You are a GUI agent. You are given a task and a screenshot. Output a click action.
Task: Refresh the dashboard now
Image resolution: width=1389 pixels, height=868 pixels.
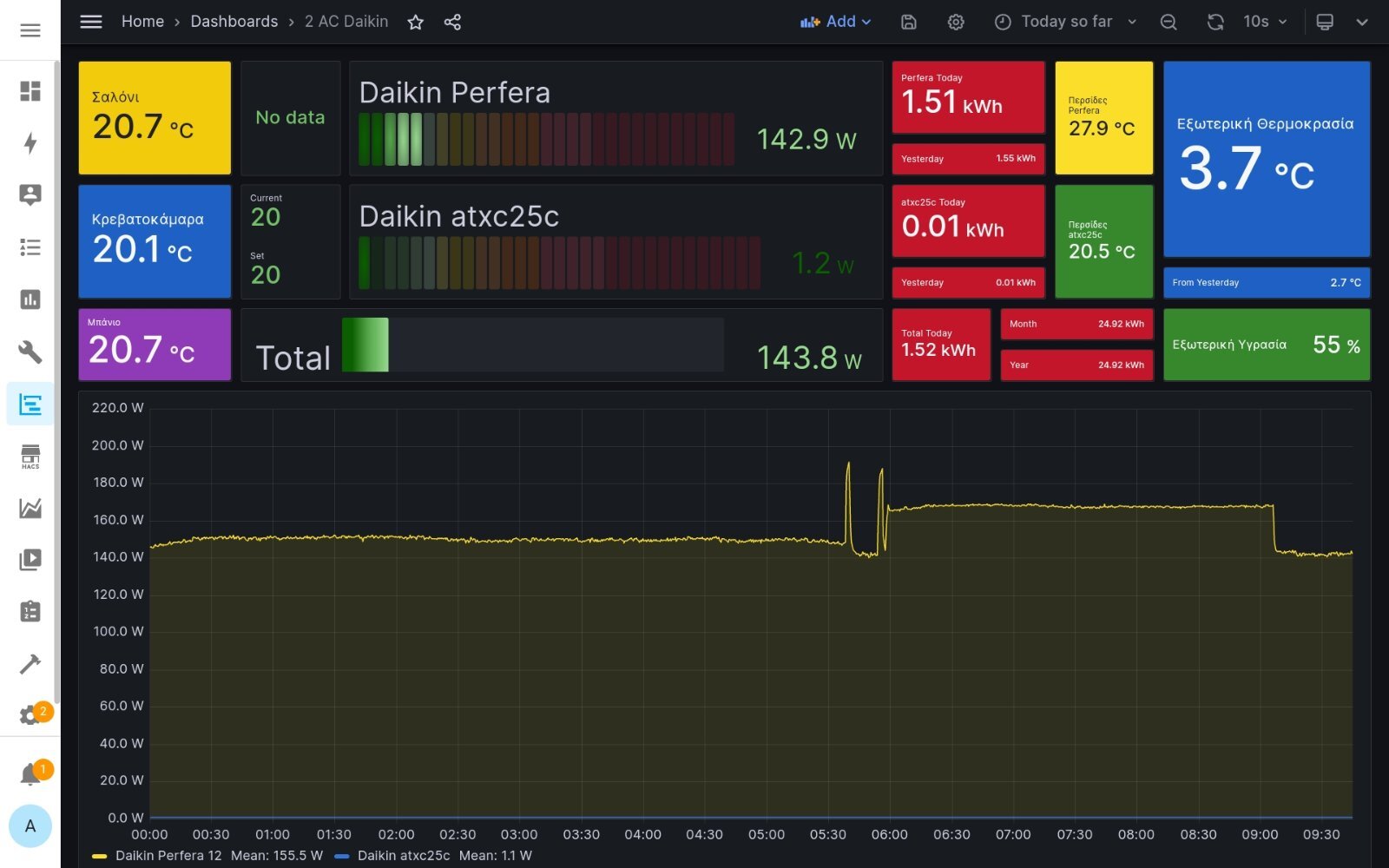click(1215, 23)
